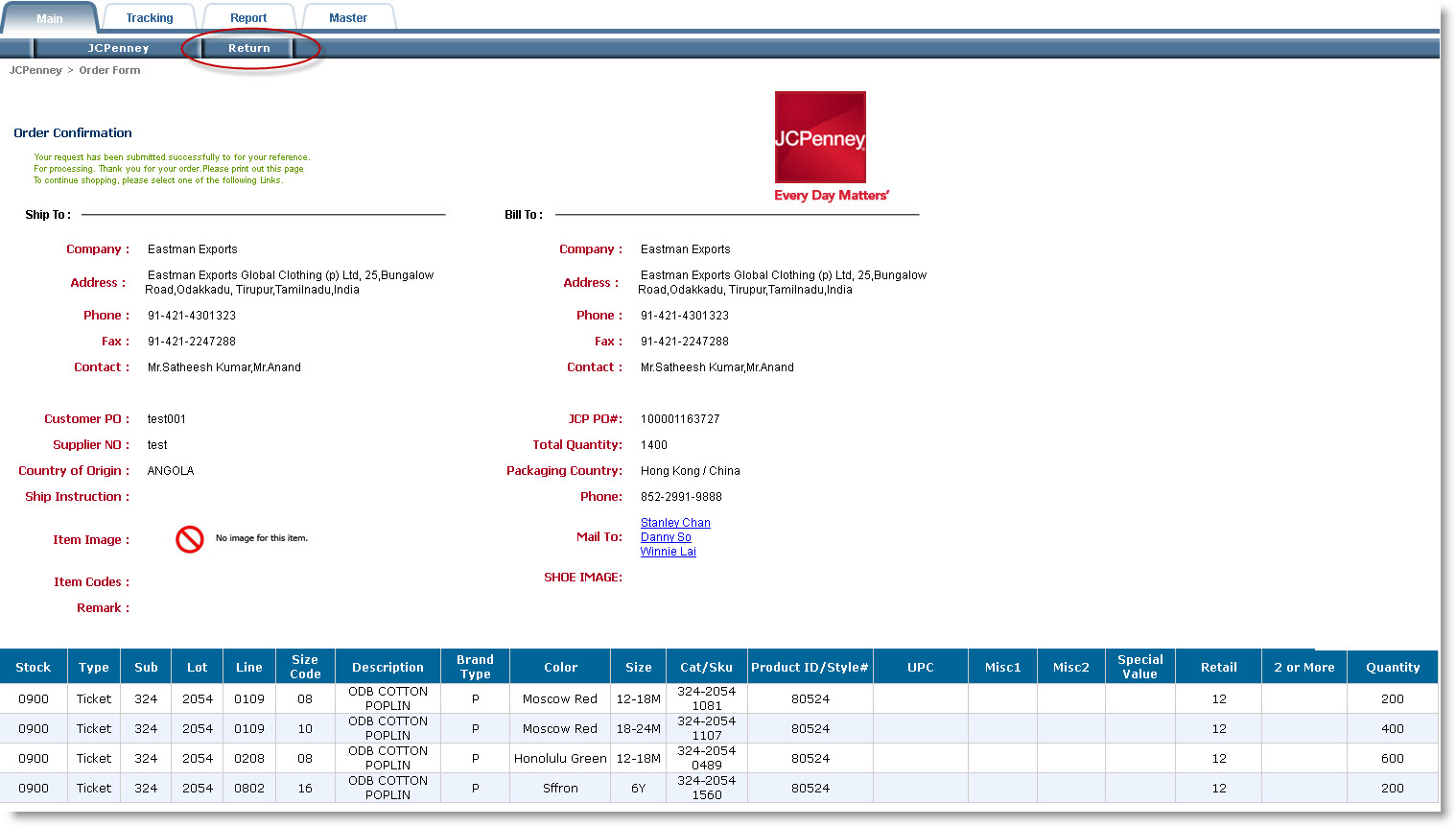Click the Return submenu item
The width and height of the screenshot is (1456, 827).
pos(249,48)
